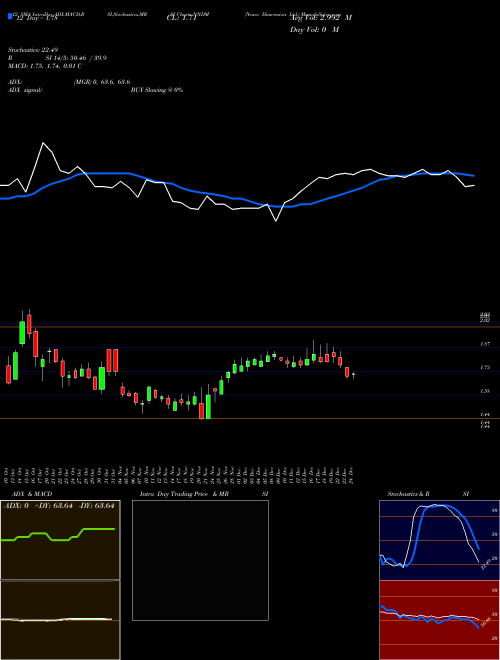Image resolution: width=500 pixels, height=660 pixels.
Task: Click the 1.58 price axis label
Action: [x=484, y=391]
